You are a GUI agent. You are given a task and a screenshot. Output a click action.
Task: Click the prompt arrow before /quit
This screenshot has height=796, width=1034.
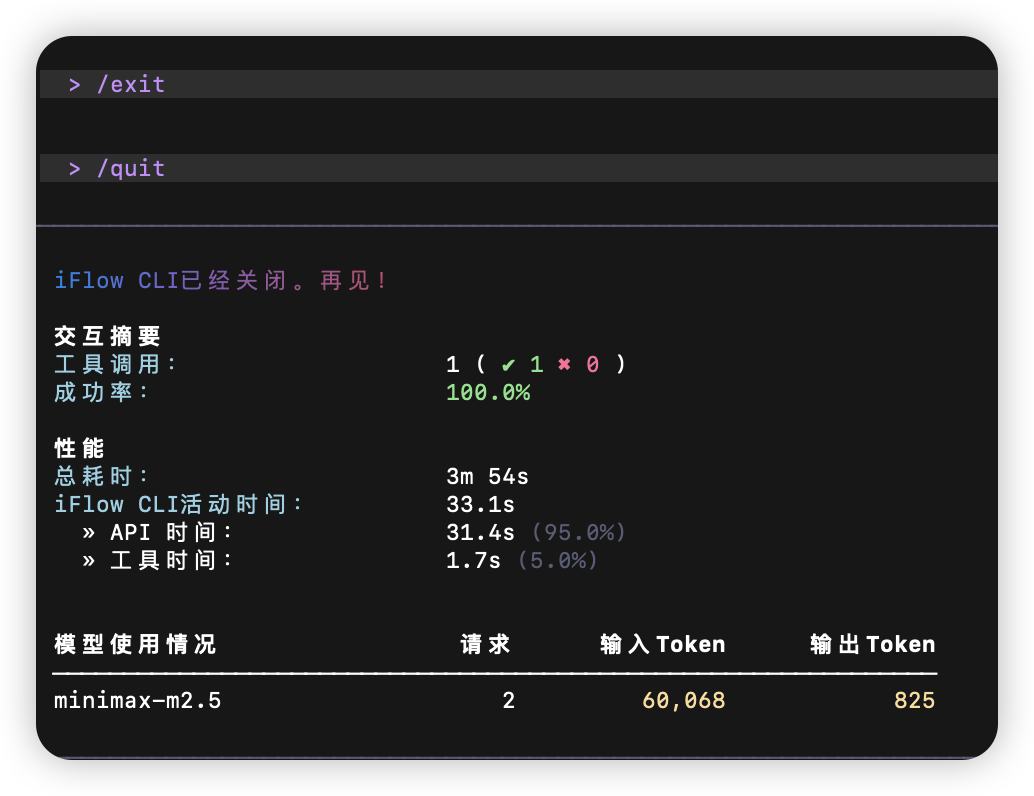coord(75,169)
